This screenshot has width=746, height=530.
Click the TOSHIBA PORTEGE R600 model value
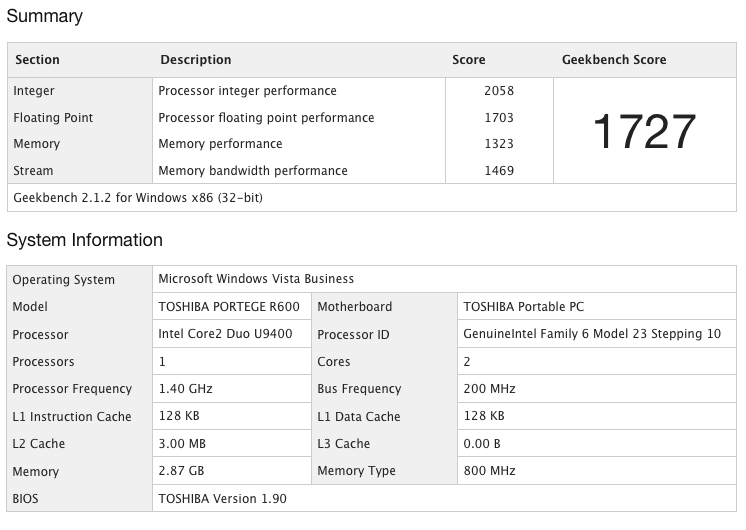229,306
